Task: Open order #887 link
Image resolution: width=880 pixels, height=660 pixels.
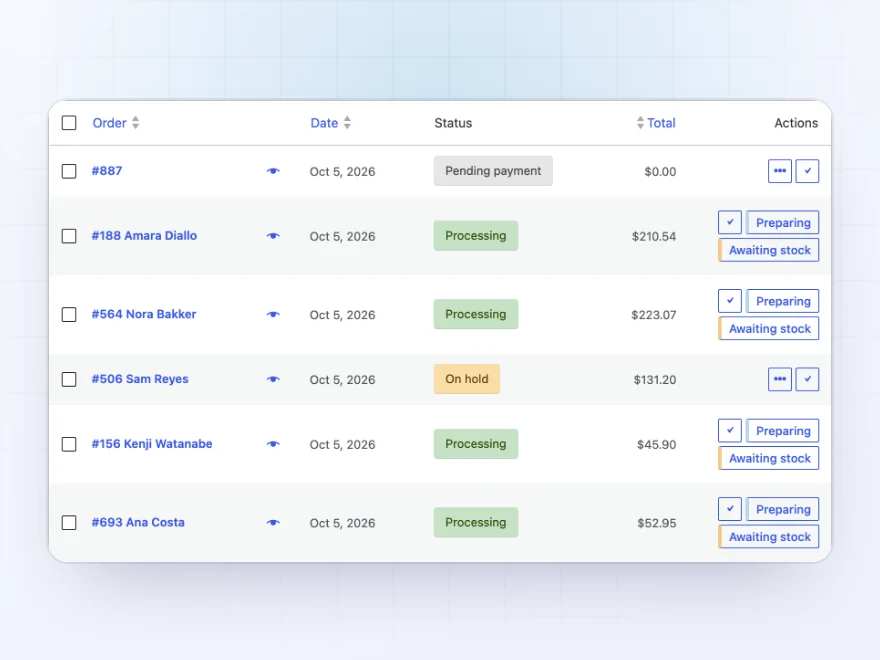Action: [107, 171]
